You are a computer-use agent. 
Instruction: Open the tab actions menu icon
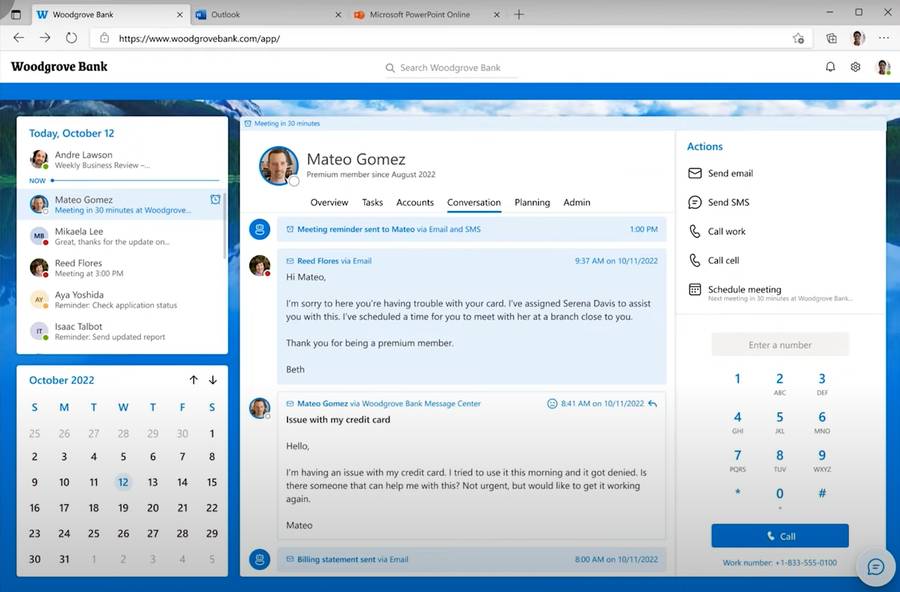(15, 14)
